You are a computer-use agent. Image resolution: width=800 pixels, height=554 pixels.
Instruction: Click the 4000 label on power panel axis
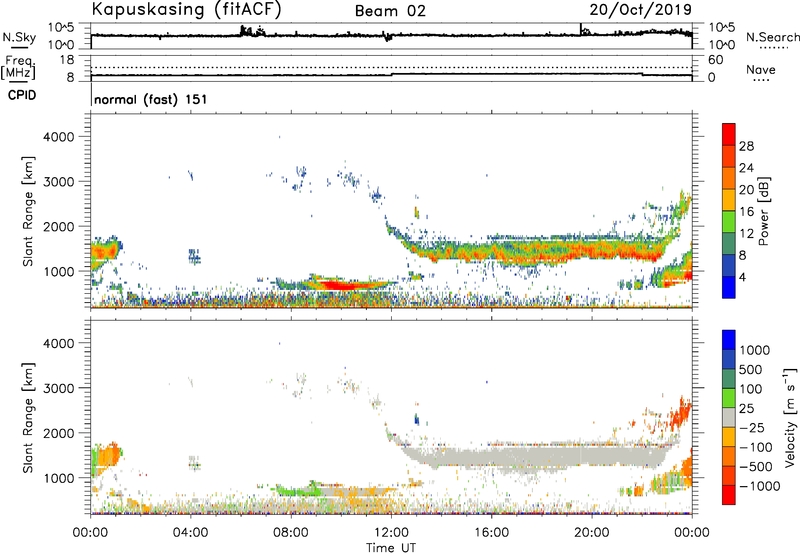58,137
